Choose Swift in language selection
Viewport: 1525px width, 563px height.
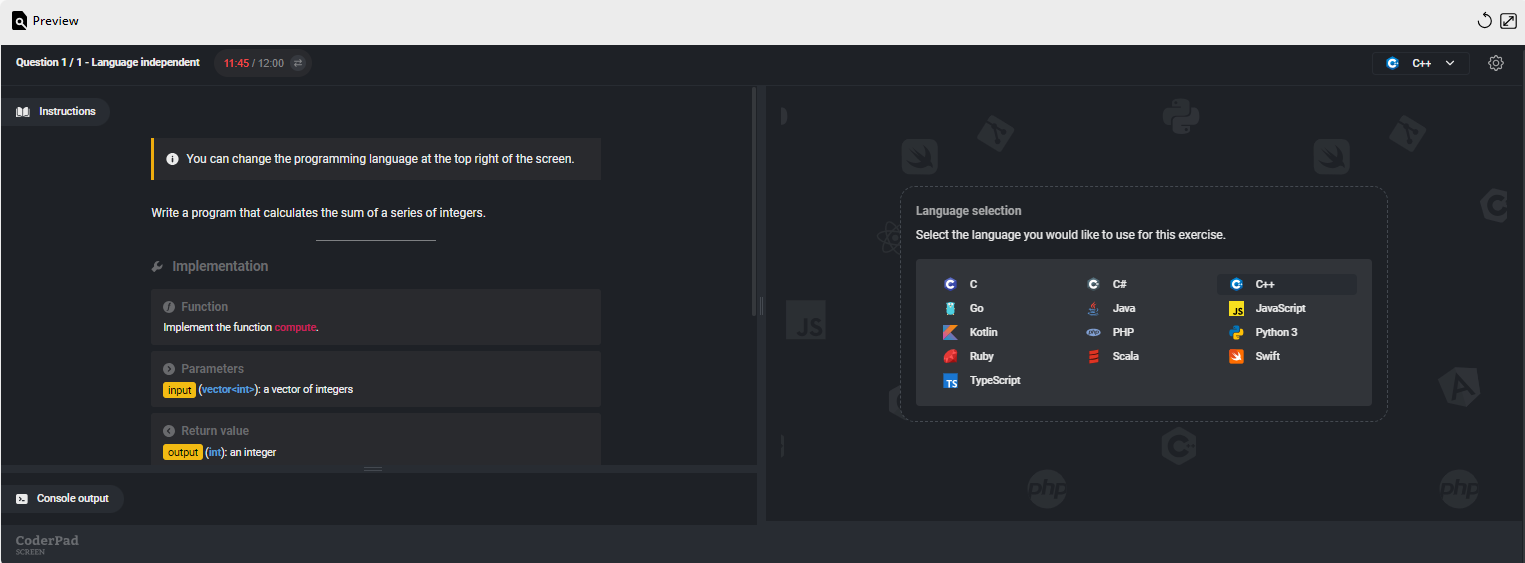pyautogui.click(x=1267, y=356)
